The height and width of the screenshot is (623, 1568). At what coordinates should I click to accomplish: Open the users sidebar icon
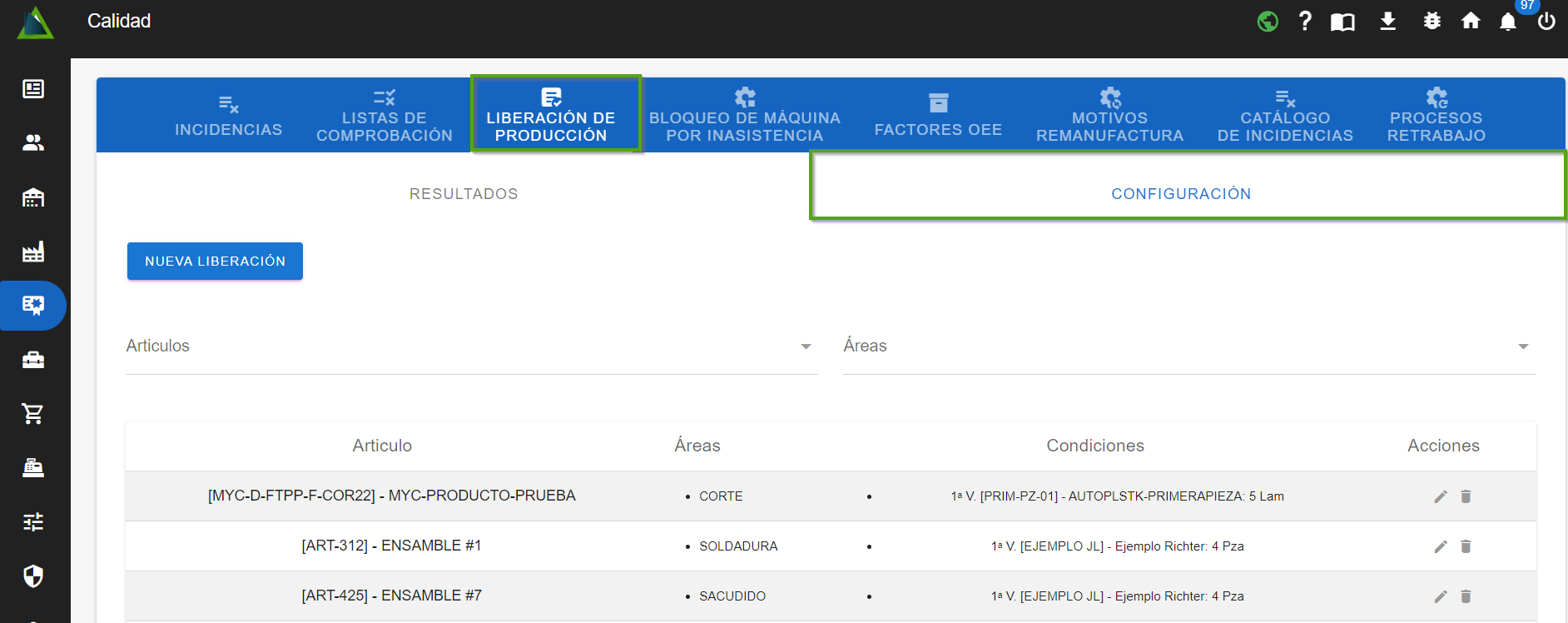click(x=33, y=143)
